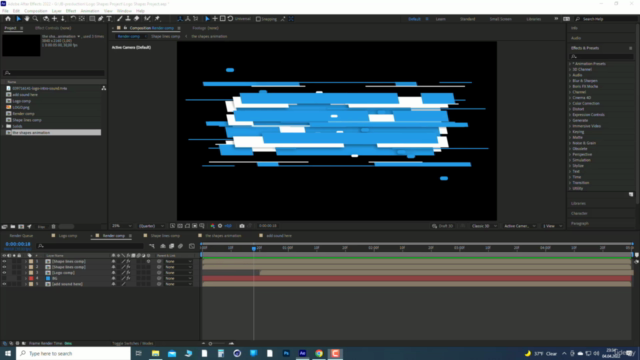The image size is (640, 360).
Task: Open the Active Camera view dropdown
Action: pos(519,226)
